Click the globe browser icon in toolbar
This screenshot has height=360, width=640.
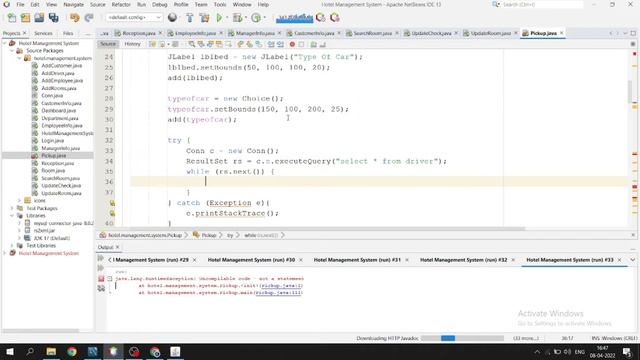point(172,18)
